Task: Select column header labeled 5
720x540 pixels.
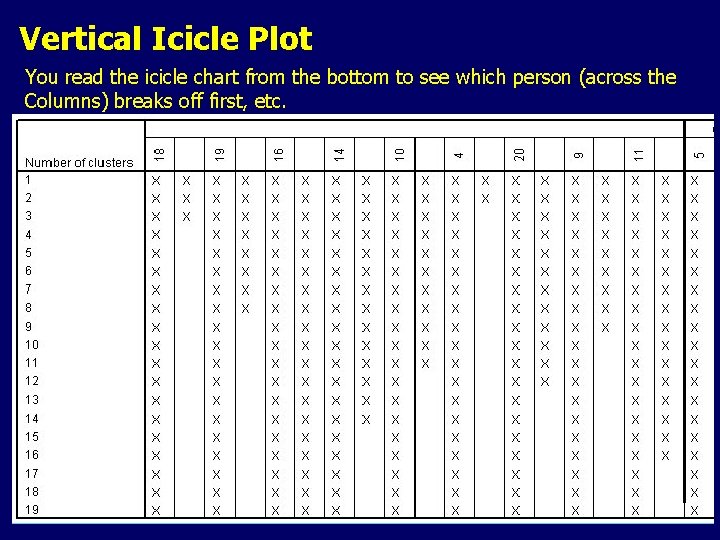Action: pos(699,155)
